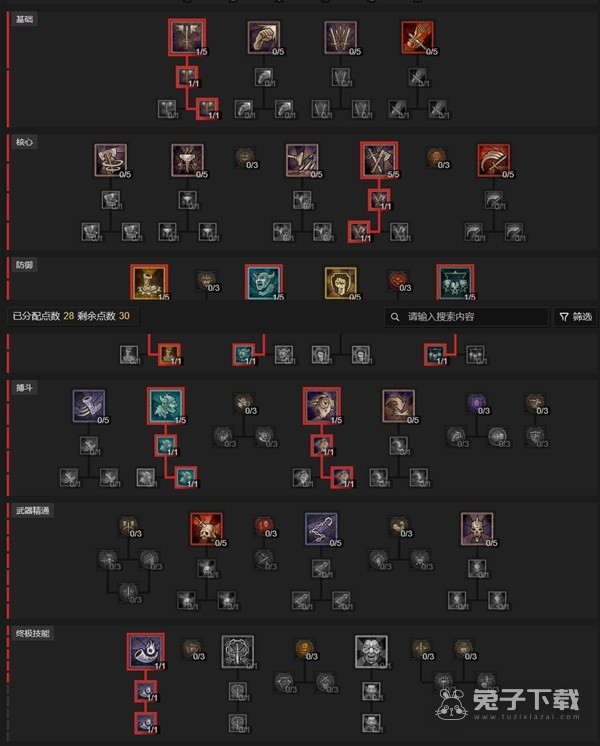The image size is (600, 746).
Task: Click the purple passive node 0/3 in 搏斗
Action: tap(477, 403)
